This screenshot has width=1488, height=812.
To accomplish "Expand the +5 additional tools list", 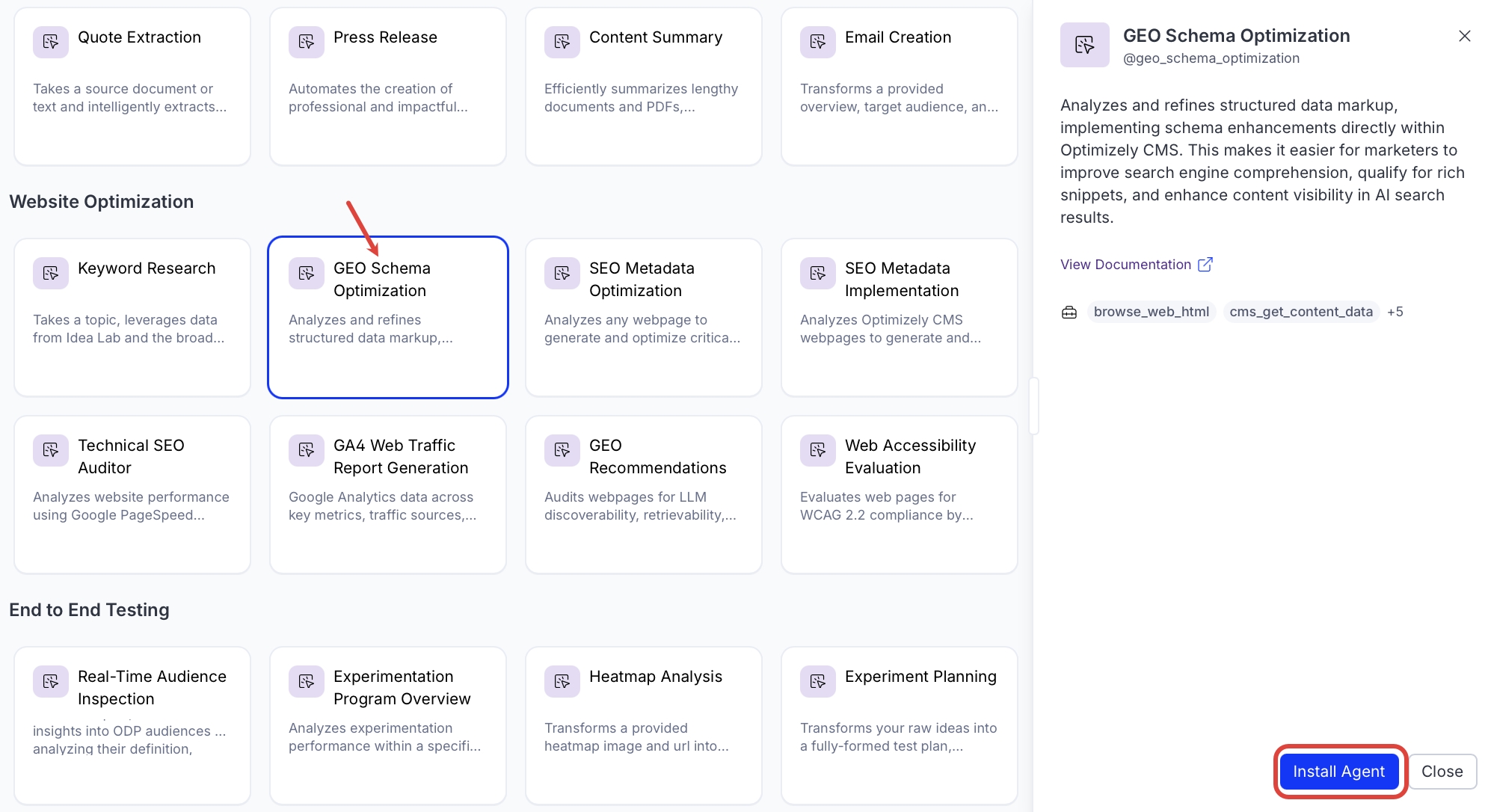I will (1395, 312).
